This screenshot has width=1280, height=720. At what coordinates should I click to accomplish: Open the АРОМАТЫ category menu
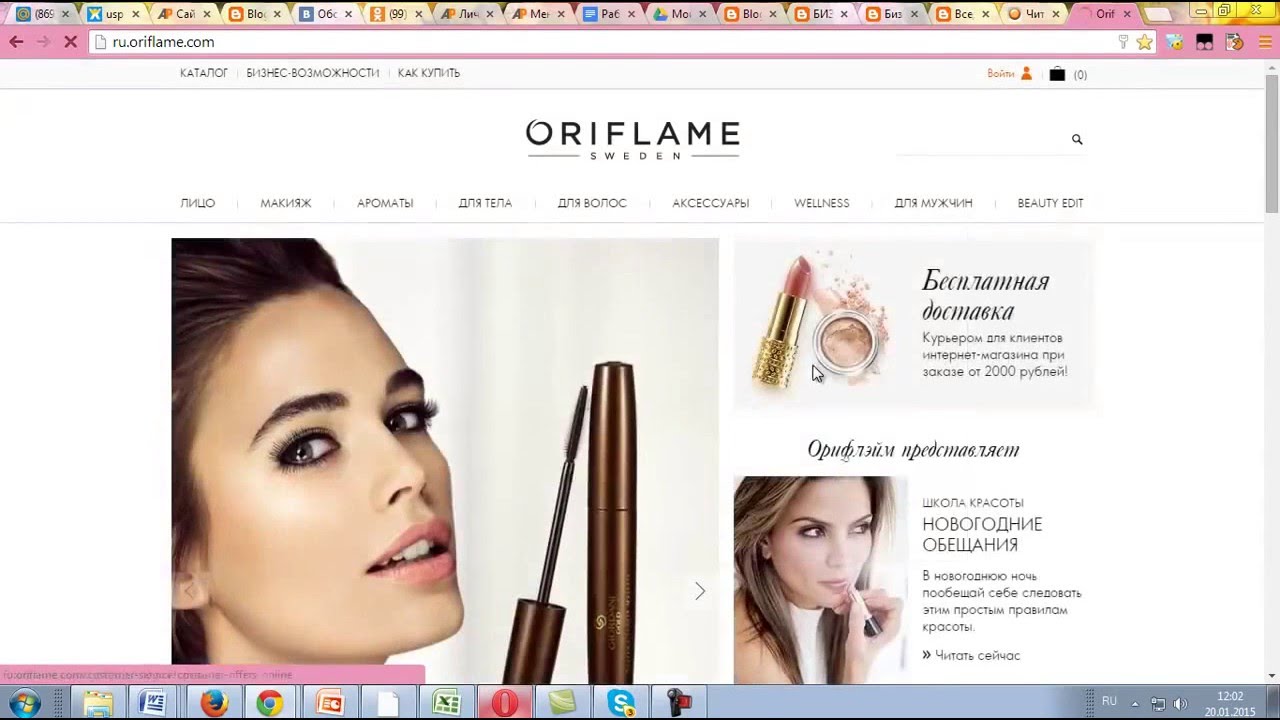click(x=385, y=203)
